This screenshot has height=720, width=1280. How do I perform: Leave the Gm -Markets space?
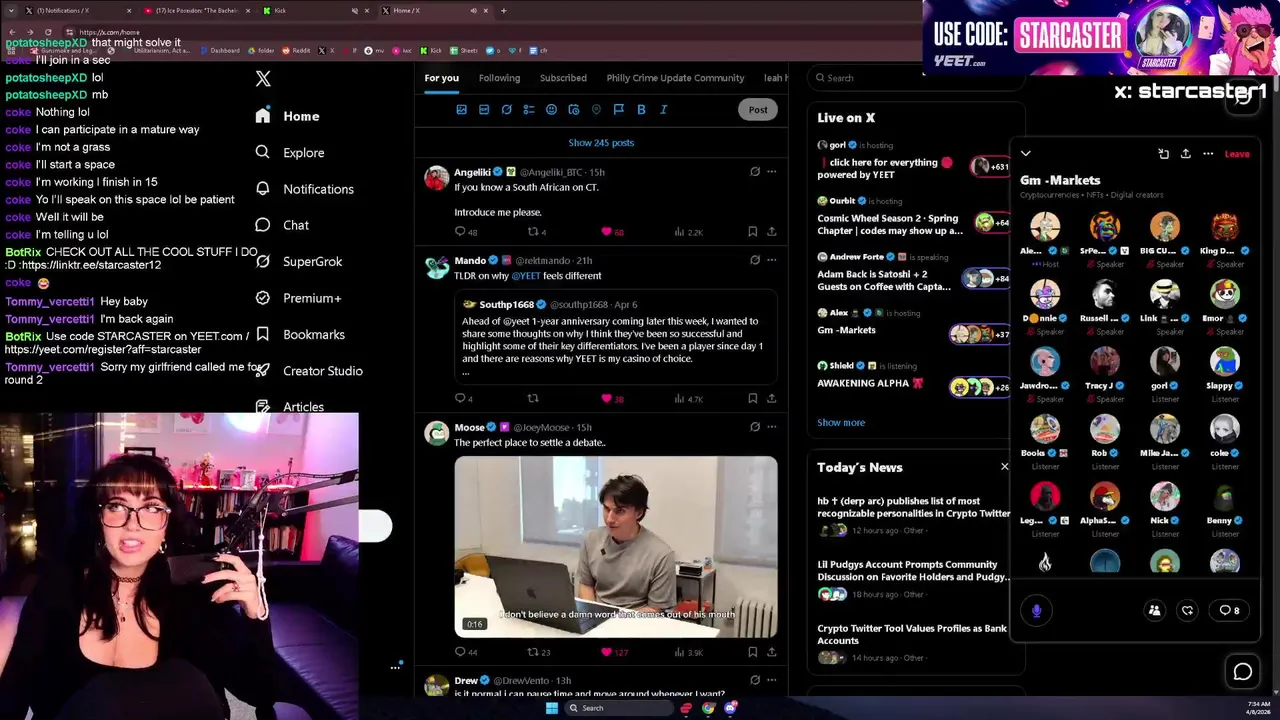point(1237,154)
